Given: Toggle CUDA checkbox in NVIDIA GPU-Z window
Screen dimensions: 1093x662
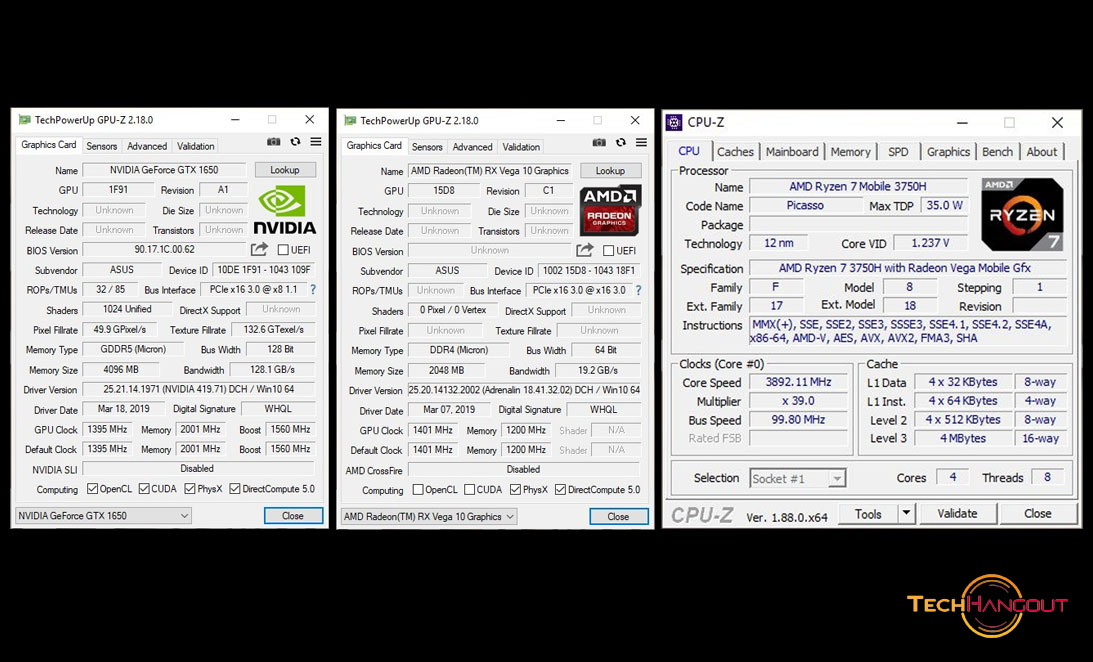Looking at the screenshot, I should coord(144,488).
